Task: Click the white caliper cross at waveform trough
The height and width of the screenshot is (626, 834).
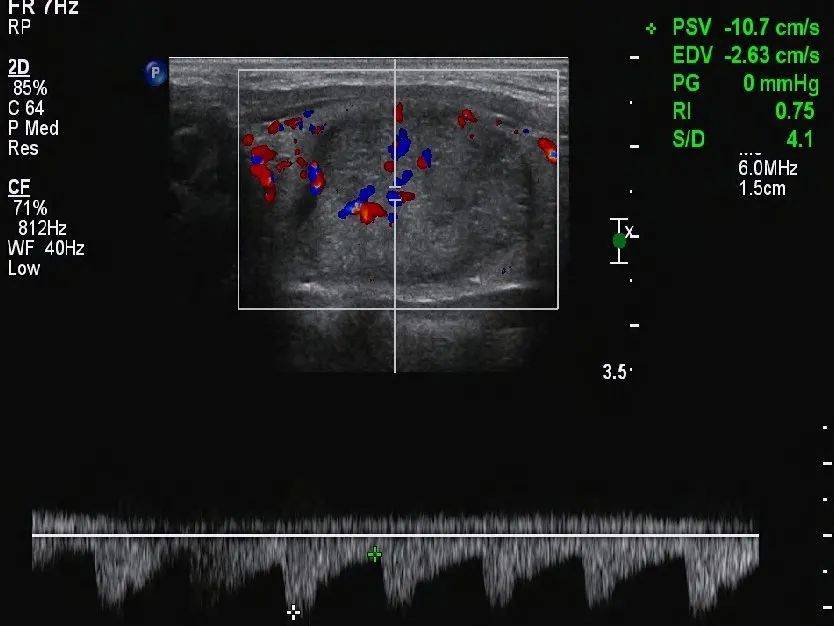Action: click(293, 613)
